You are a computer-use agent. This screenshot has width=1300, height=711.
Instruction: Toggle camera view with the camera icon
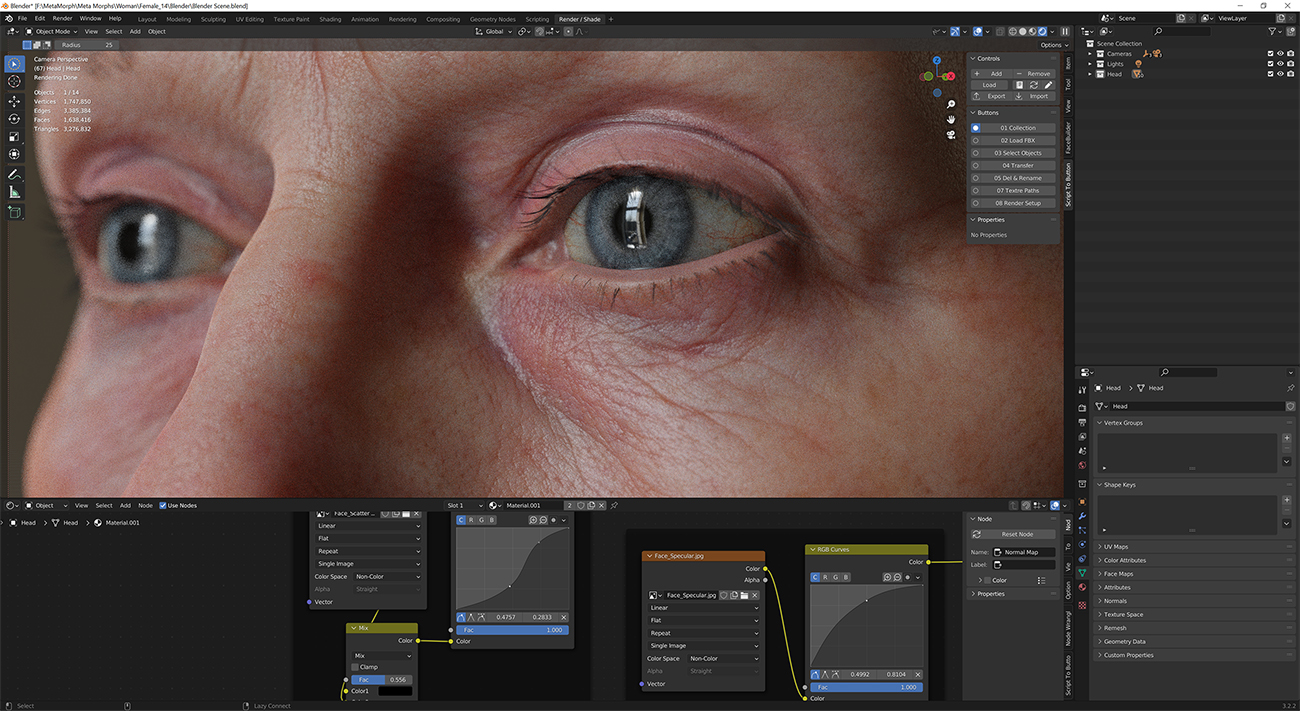[x=950, y=135]
